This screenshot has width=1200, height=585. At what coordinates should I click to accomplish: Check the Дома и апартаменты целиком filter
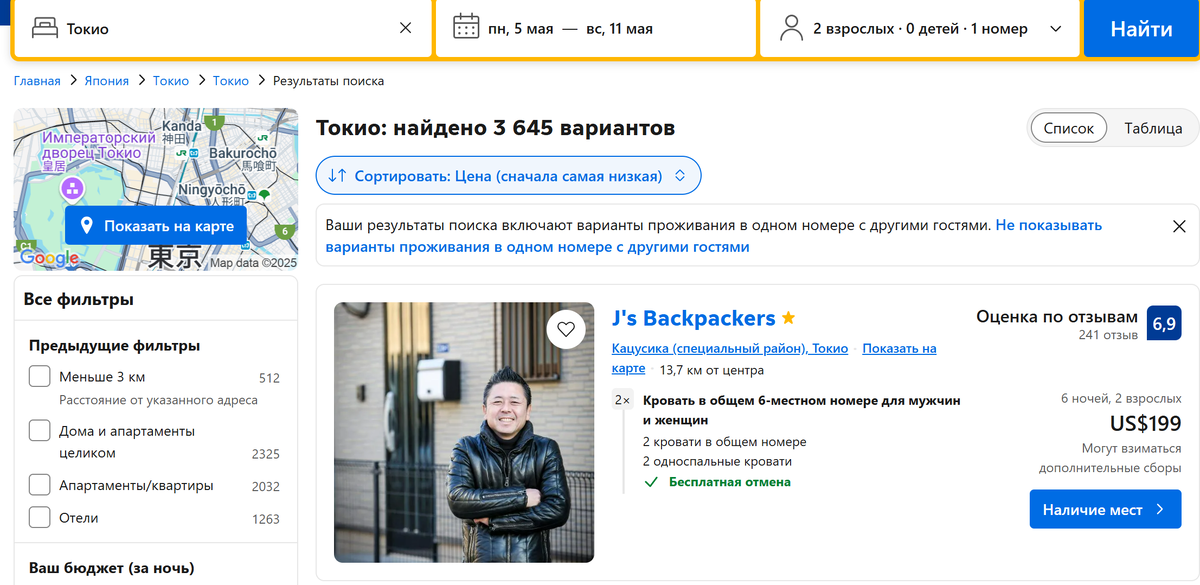point(40,431)
